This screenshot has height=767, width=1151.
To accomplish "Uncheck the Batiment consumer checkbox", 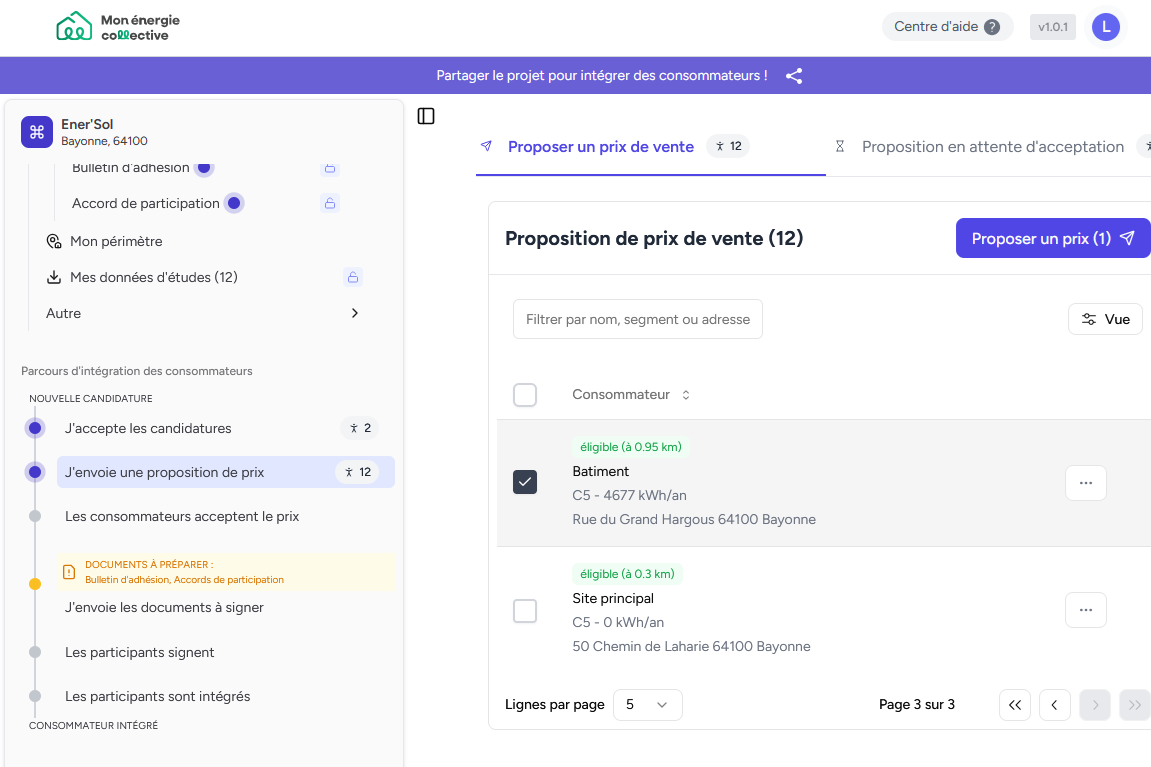I will (525, 482).
